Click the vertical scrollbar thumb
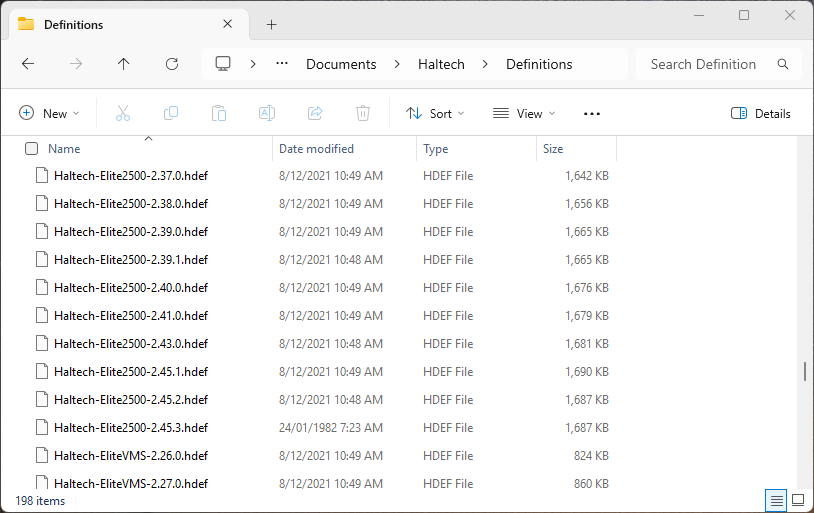This screenshot has height=513, width=814. pyautogui.click(x=805, y=371)
